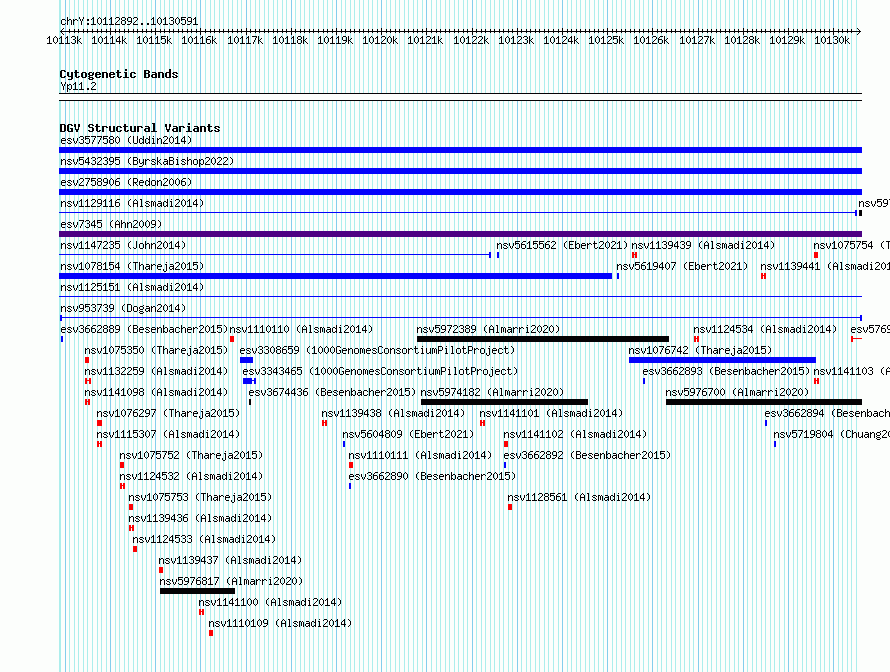
Task: Select nsv1075752 (Thareja2015) label
Action: point(191,455)
